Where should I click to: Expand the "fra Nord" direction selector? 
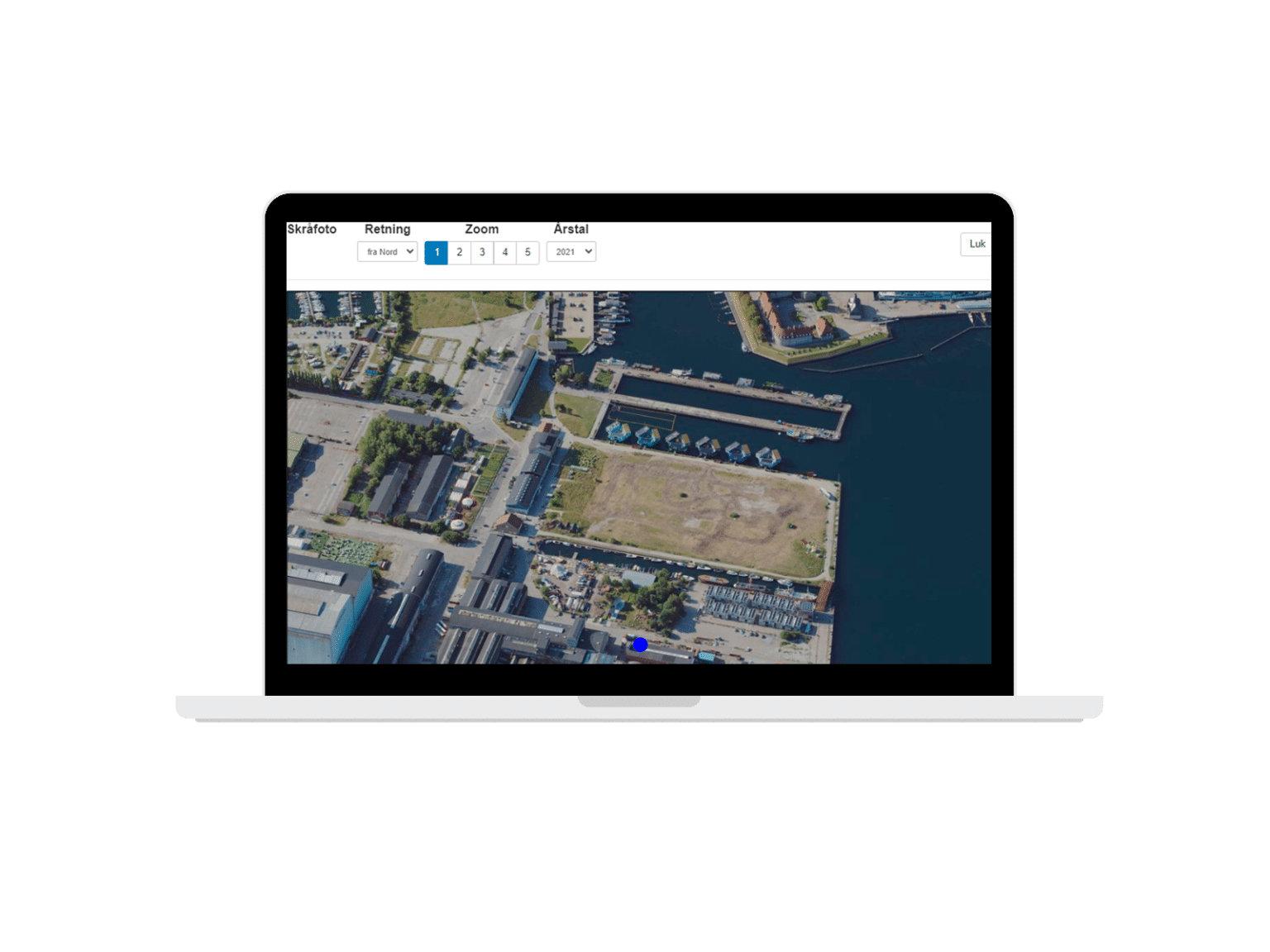click(388, 251)
